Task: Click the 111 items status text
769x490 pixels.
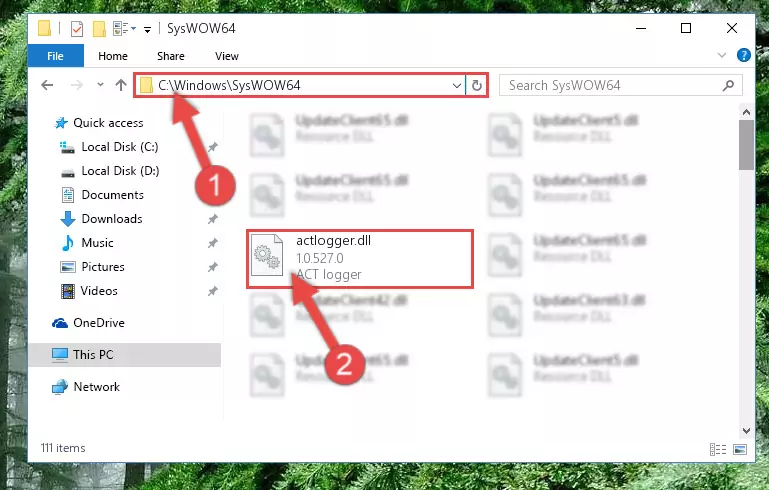Action: [63, 448]
